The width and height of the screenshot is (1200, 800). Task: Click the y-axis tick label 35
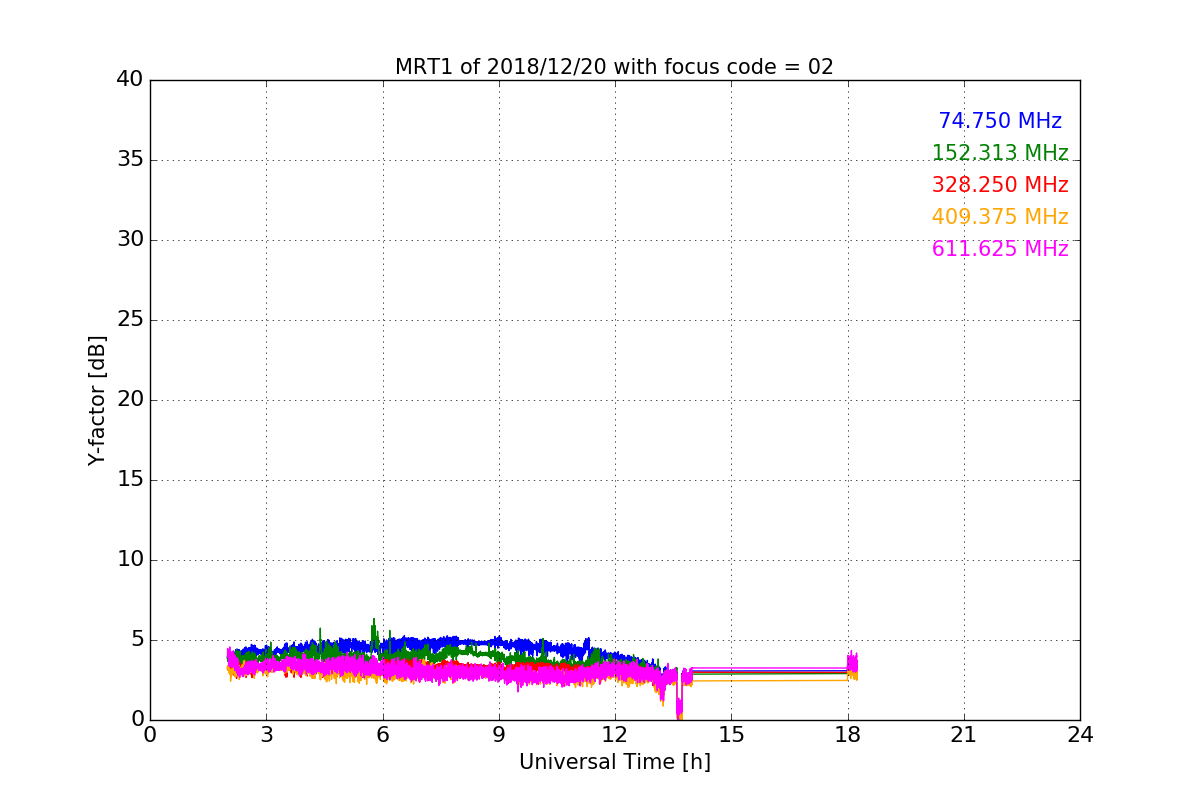[129, 160]
